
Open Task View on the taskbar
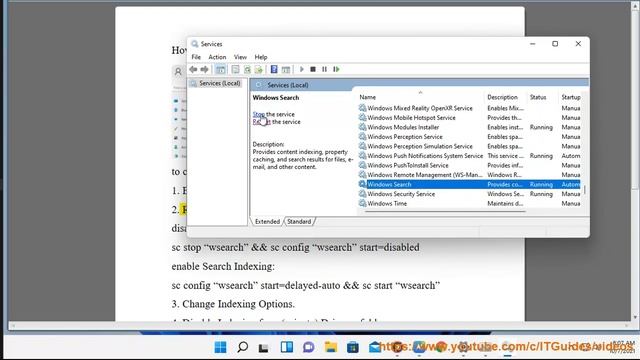pyautogui.click(x=264, y=347)
